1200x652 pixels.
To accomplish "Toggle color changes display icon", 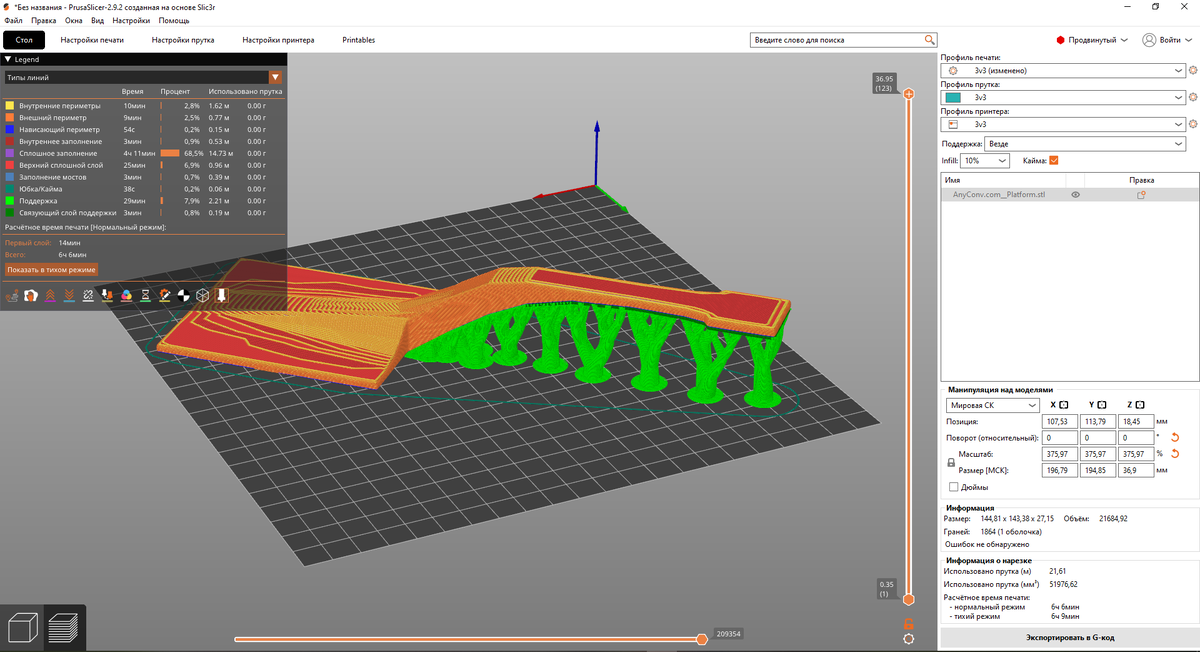I will 126,295.
